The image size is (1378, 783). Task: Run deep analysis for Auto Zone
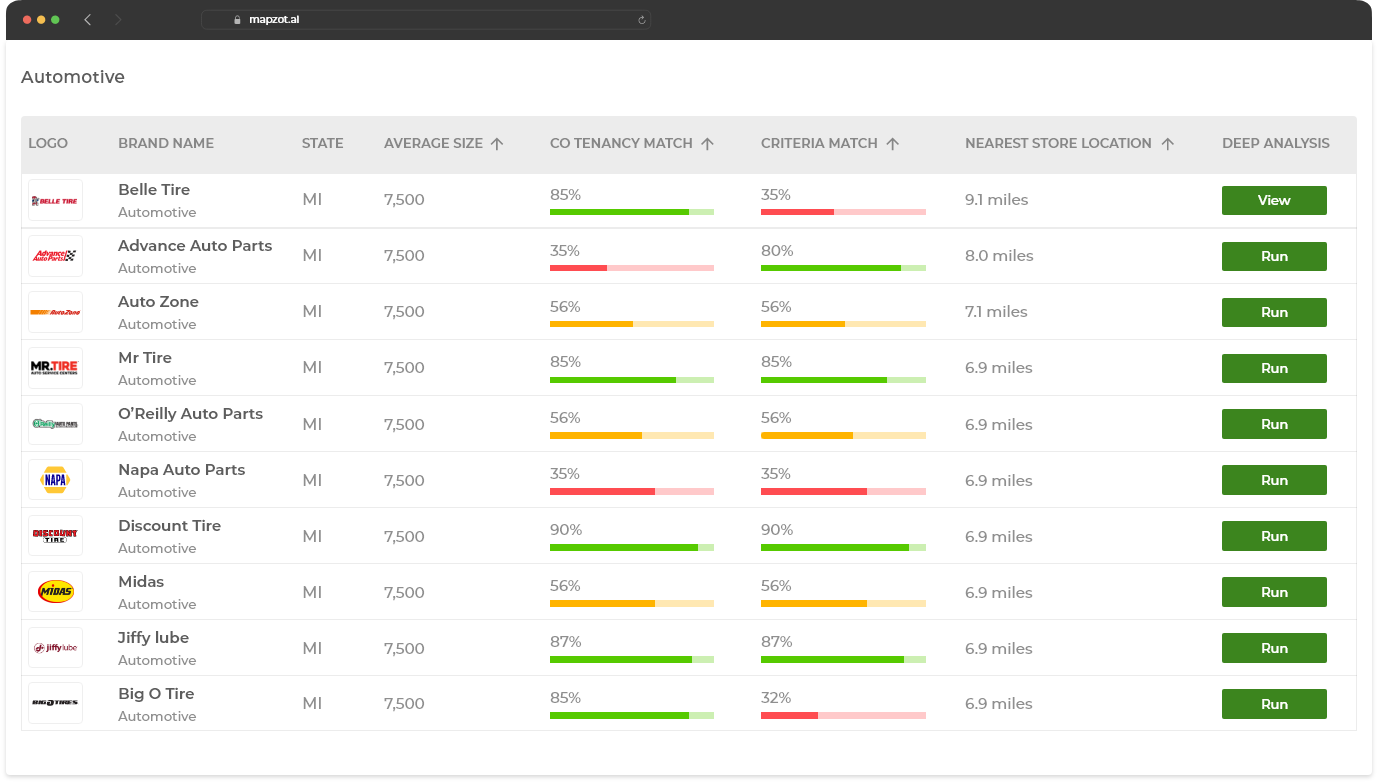1274,312
